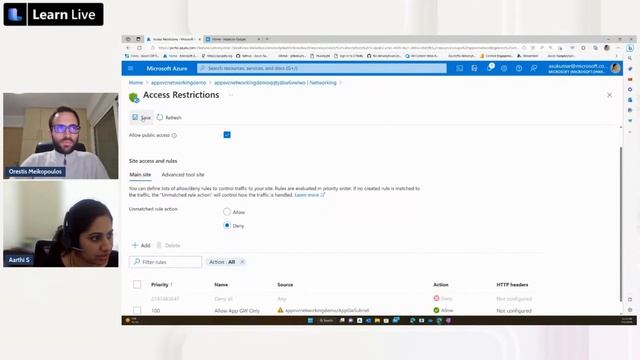Image resolution: width=640 pixels, height=360 pixels.
Task: Select Allow for unmatched rule action
Action: click(227, 212)
